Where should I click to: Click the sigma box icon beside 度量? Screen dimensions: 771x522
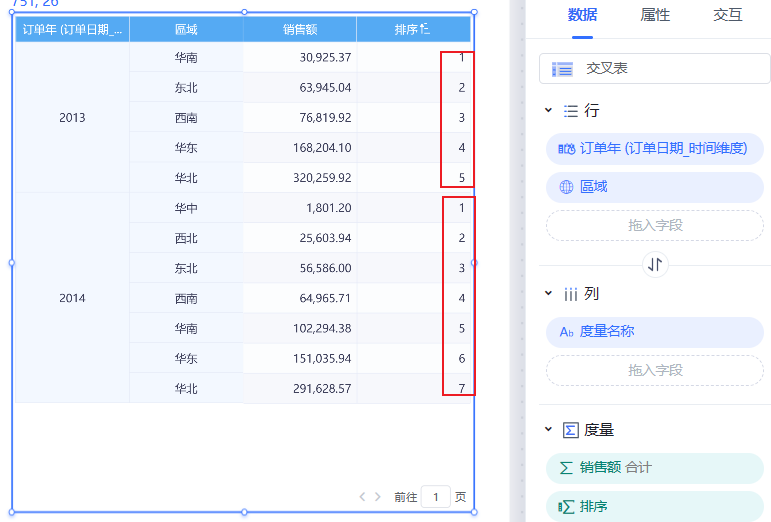coord(570,430)
